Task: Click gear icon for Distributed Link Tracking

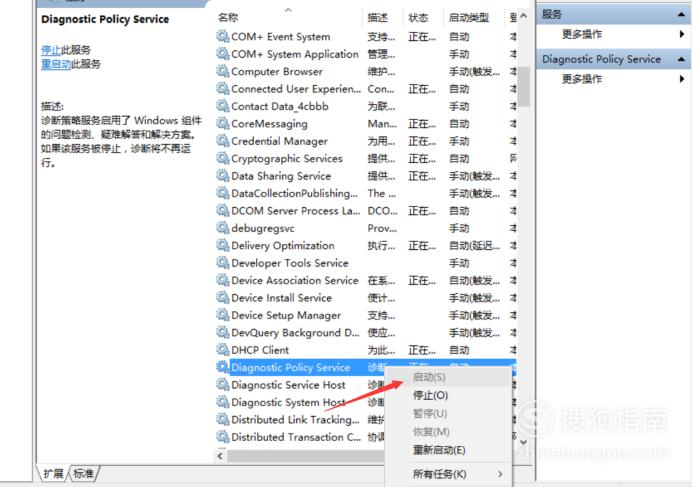Action: (223, 419)
